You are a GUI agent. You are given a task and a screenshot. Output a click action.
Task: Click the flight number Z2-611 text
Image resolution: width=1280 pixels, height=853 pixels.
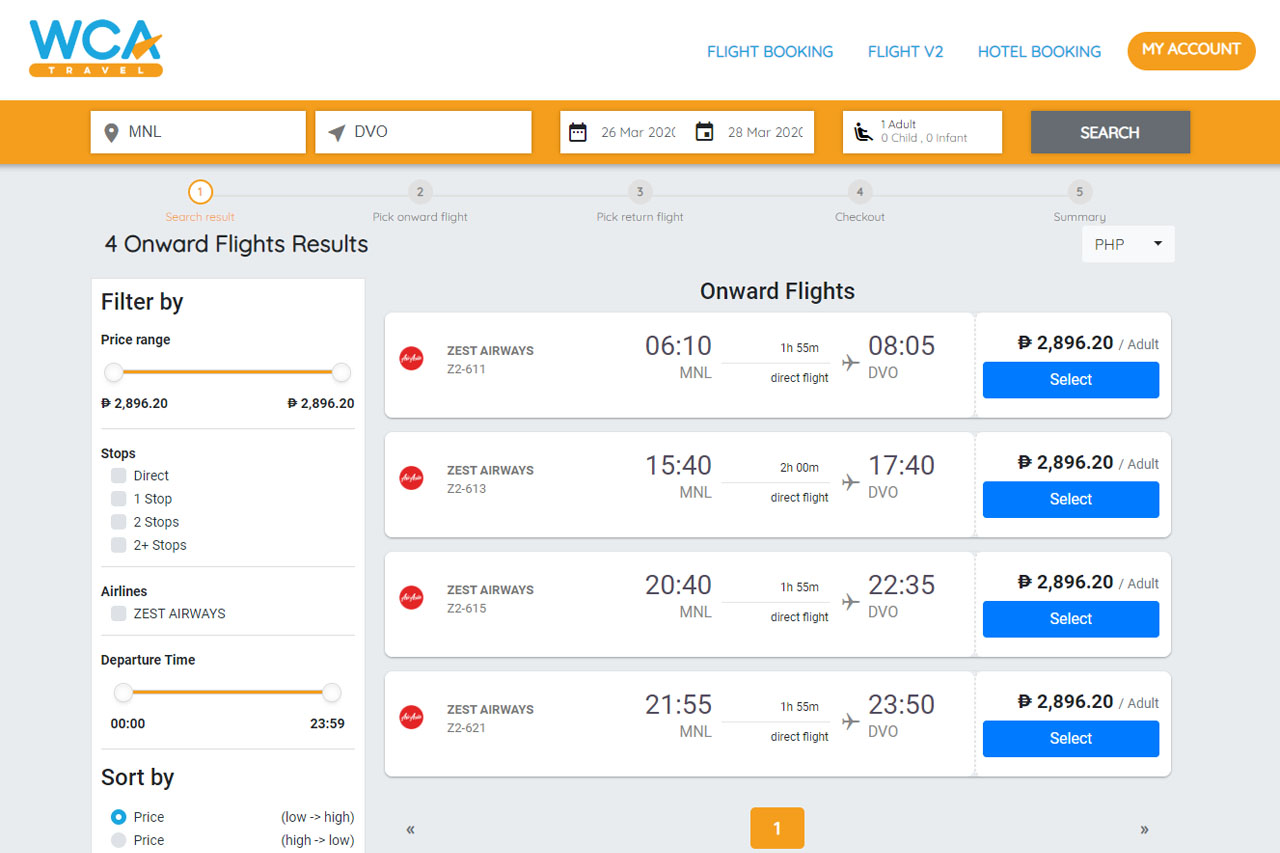click(x=466, y=369)
